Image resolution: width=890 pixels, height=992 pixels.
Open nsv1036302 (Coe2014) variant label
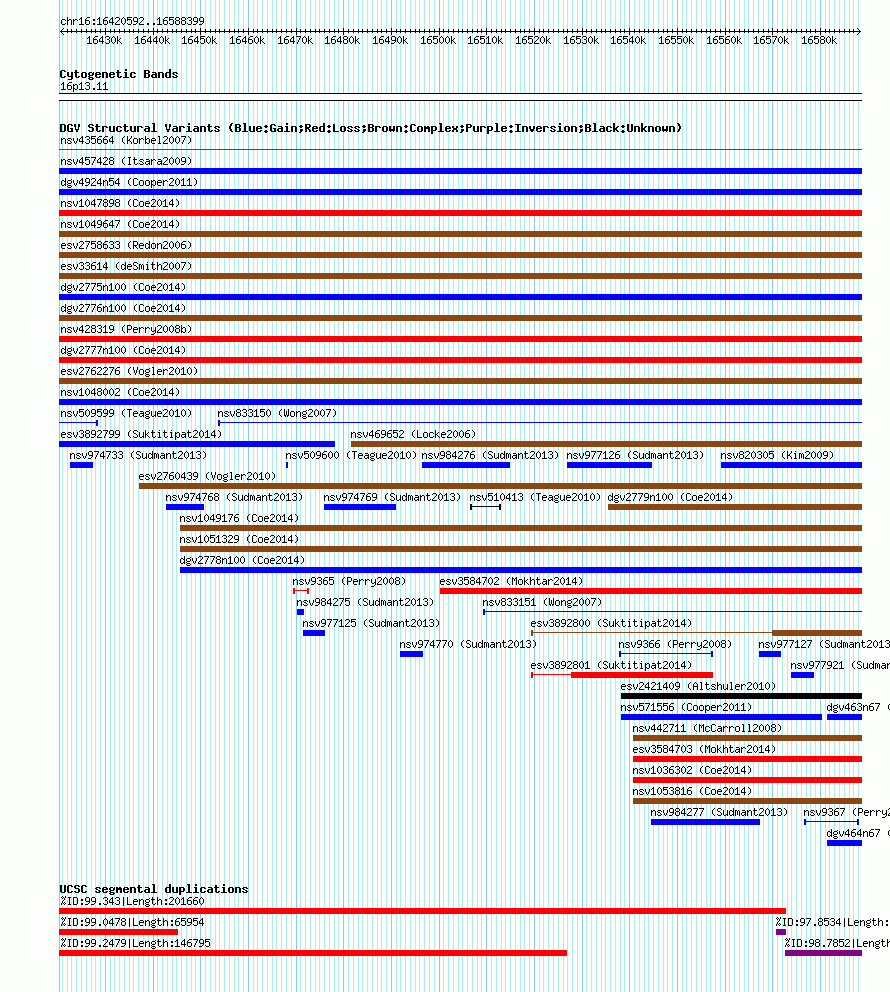[692, 770]
